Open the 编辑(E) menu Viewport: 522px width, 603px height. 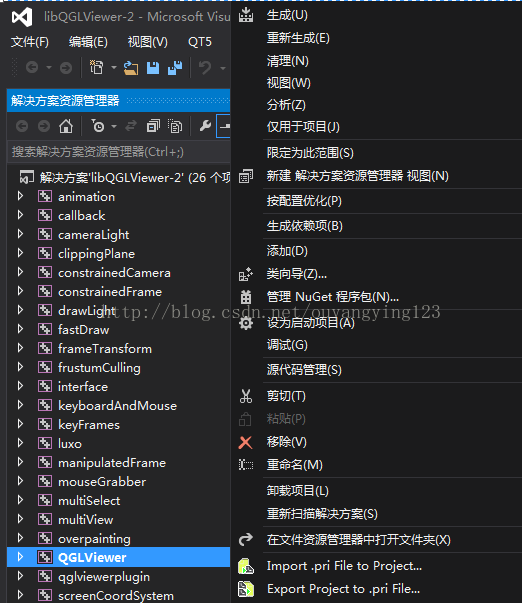coord(88,42)
